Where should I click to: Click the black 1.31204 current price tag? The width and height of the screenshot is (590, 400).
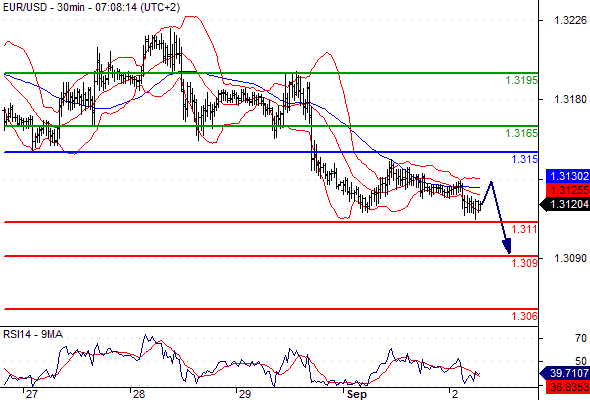tap(565, 204)
